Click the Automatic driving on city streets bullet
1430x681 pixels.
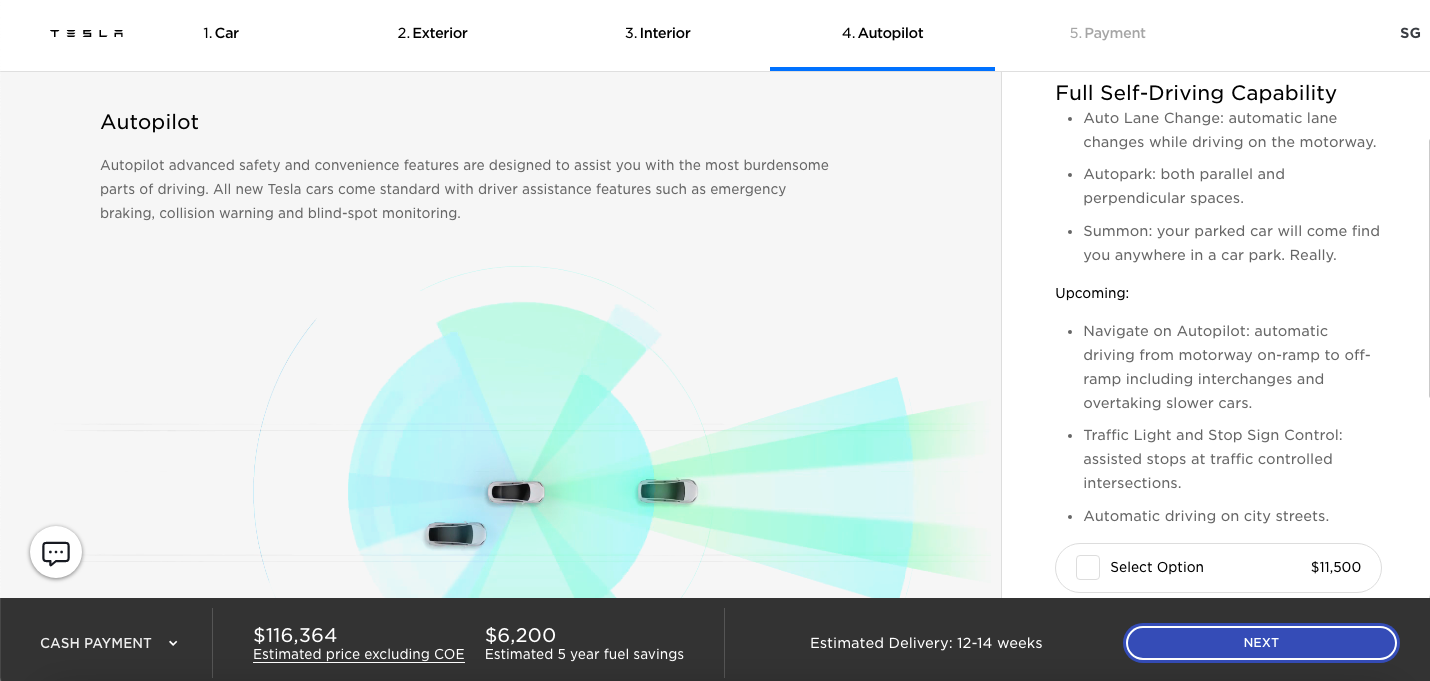coord(1206,516)
